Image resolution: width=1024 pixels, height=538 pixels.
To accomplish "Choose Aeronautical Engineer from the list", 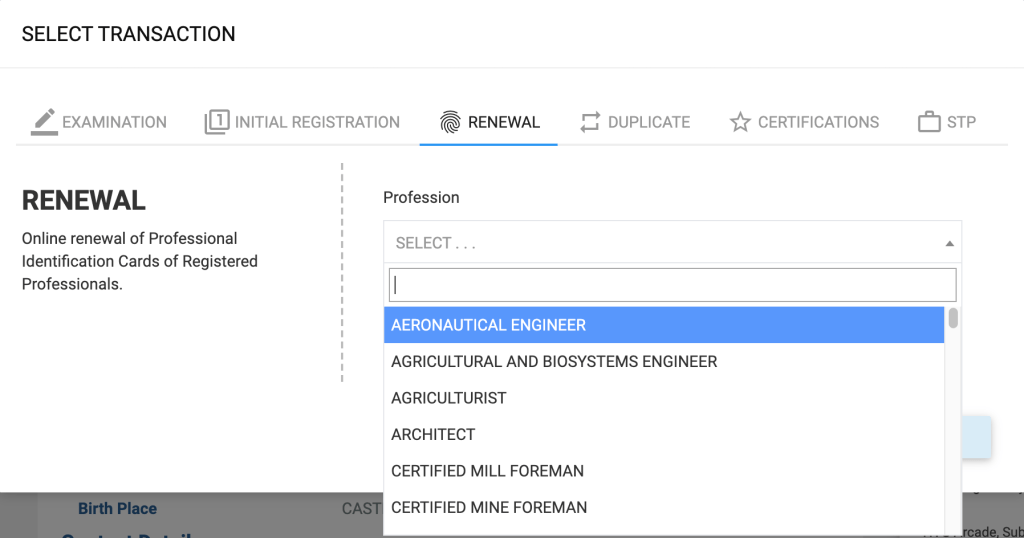I will pos(488,325).
